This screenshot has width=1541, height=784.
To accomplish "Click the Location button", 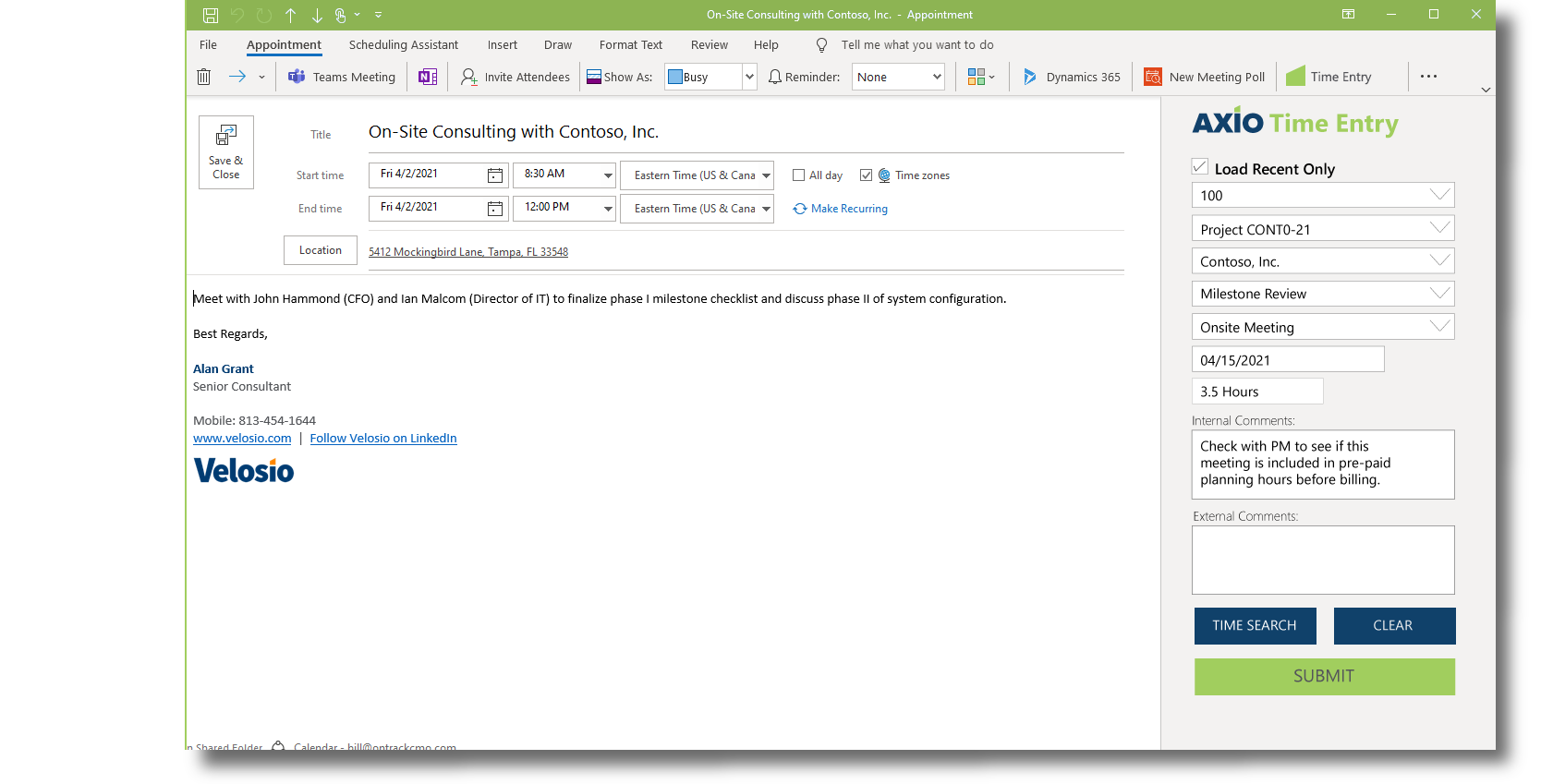I will point(321,250).
